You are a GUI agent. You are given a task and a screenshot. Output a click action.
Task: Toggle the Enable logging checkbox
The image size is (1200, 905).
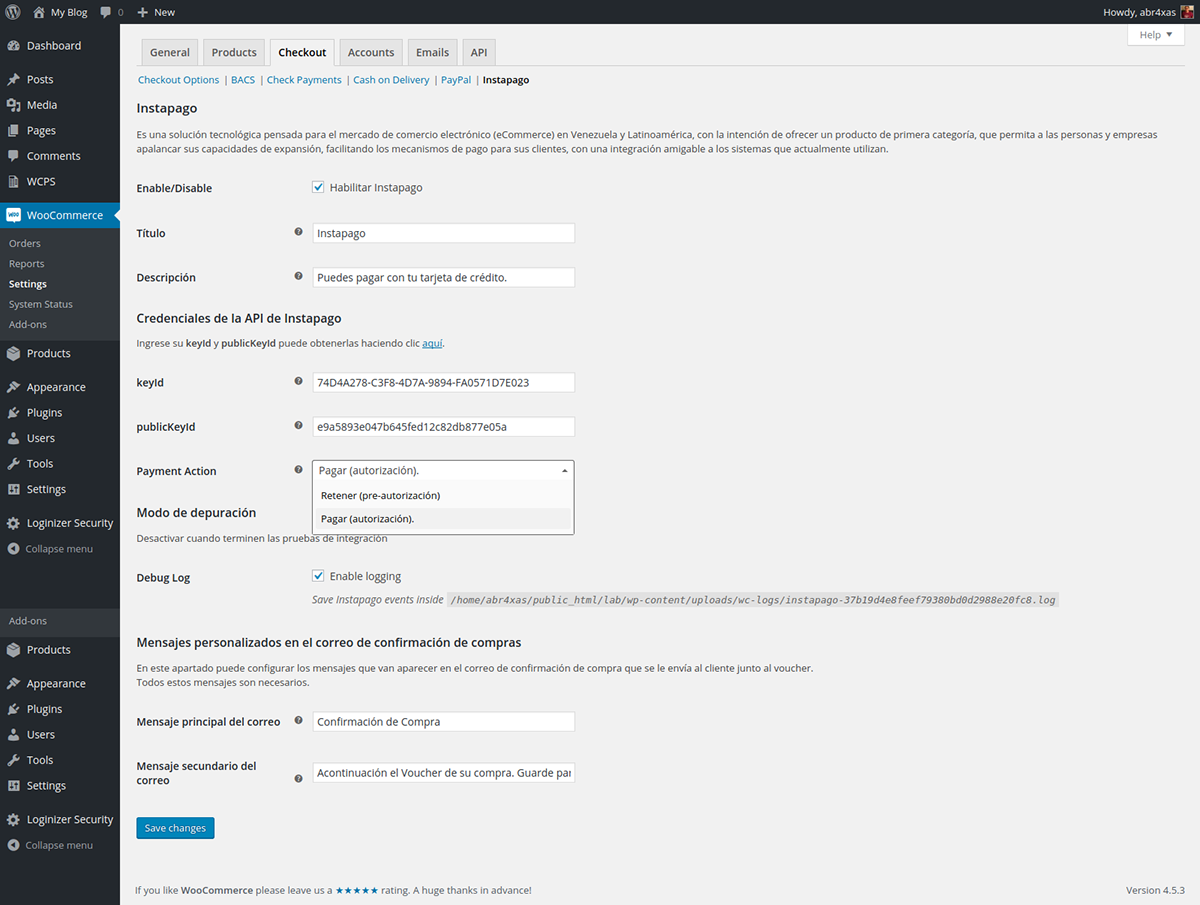(318, 576)
